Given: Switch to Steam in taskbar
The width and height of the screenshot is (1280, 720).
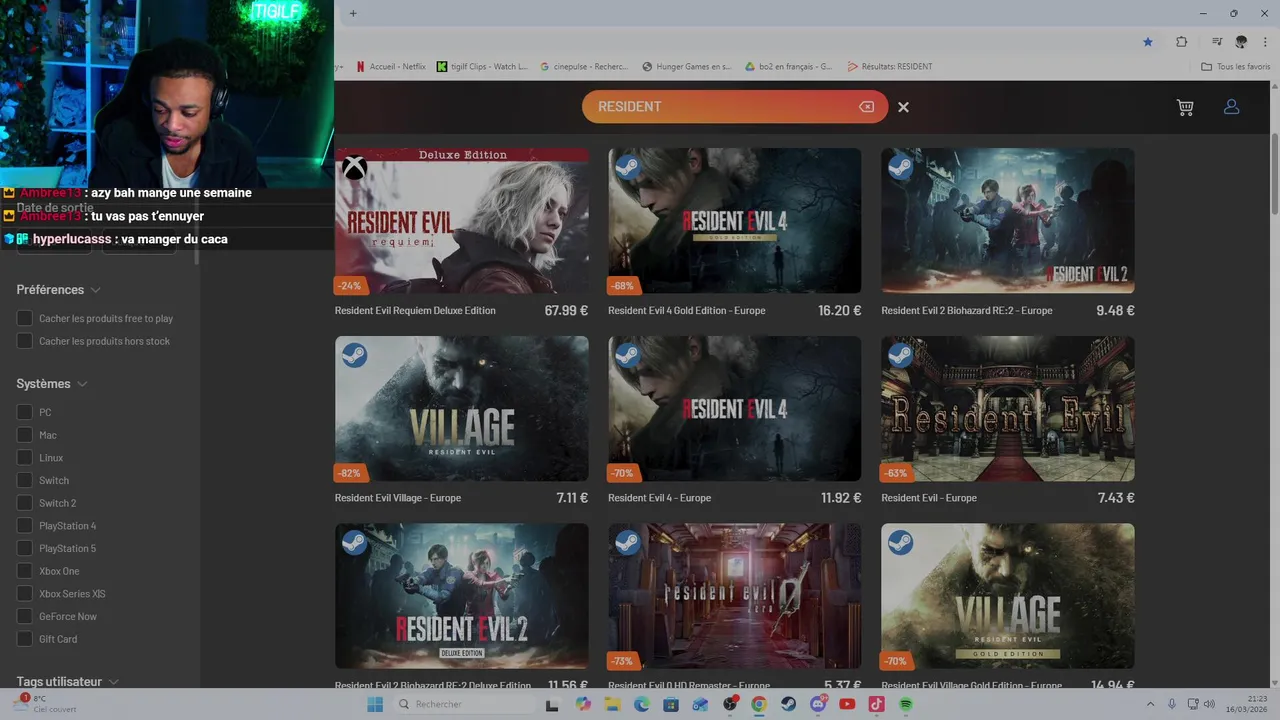Looking at the screenshot, I should (788, 704).
